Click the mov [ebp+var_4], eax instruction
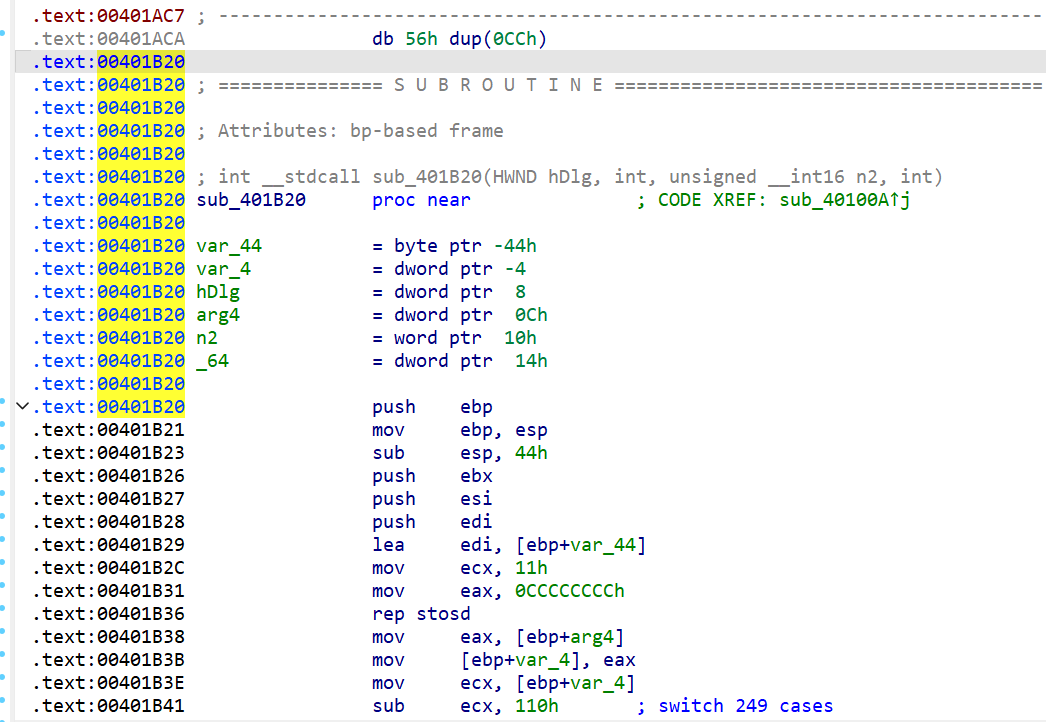Image resolution: width=1046 pixels, height=722 pixels. point(504,661)
